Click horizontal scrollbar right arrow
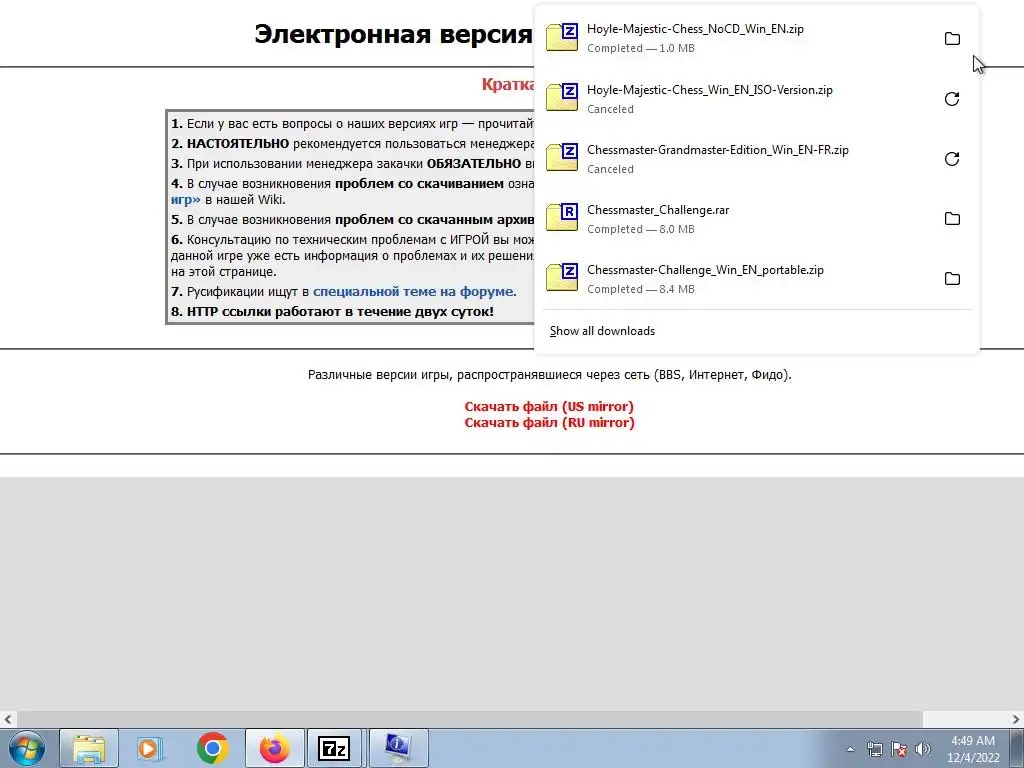Screen dimensions: 1024x768 (1016, 720)
